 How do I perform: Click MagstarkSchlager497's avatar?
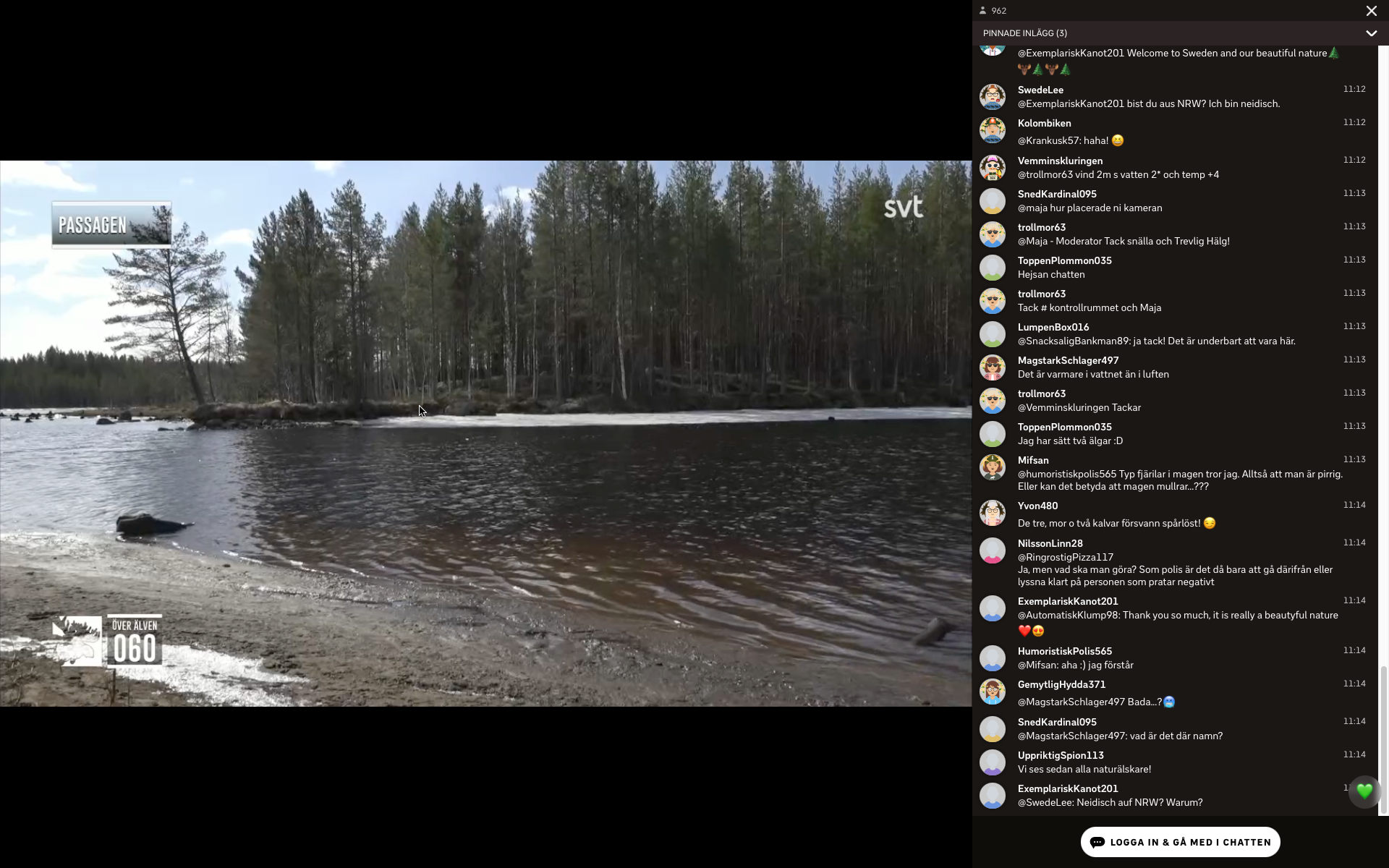tap(993, 367)
